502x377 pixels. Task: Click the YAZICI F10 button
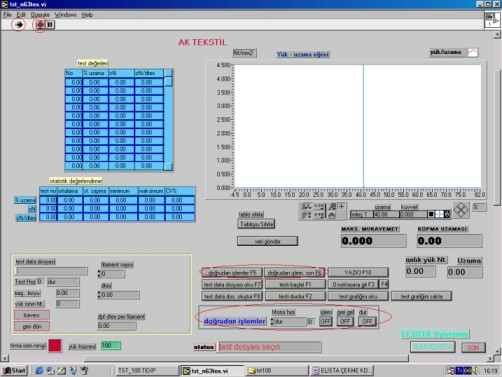click(x=358, y=273)
